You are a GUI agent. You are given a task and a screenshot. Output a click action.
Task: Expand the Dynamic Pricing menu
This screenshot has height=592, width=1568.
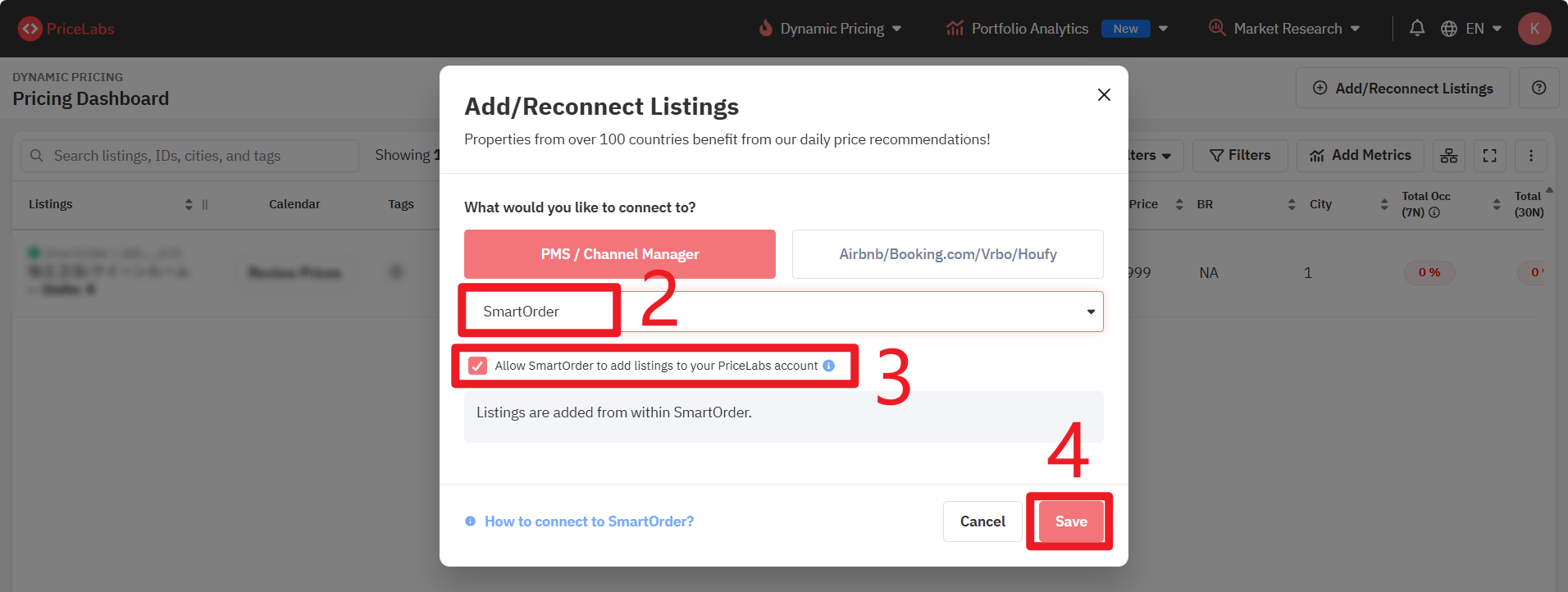point(832,29)
